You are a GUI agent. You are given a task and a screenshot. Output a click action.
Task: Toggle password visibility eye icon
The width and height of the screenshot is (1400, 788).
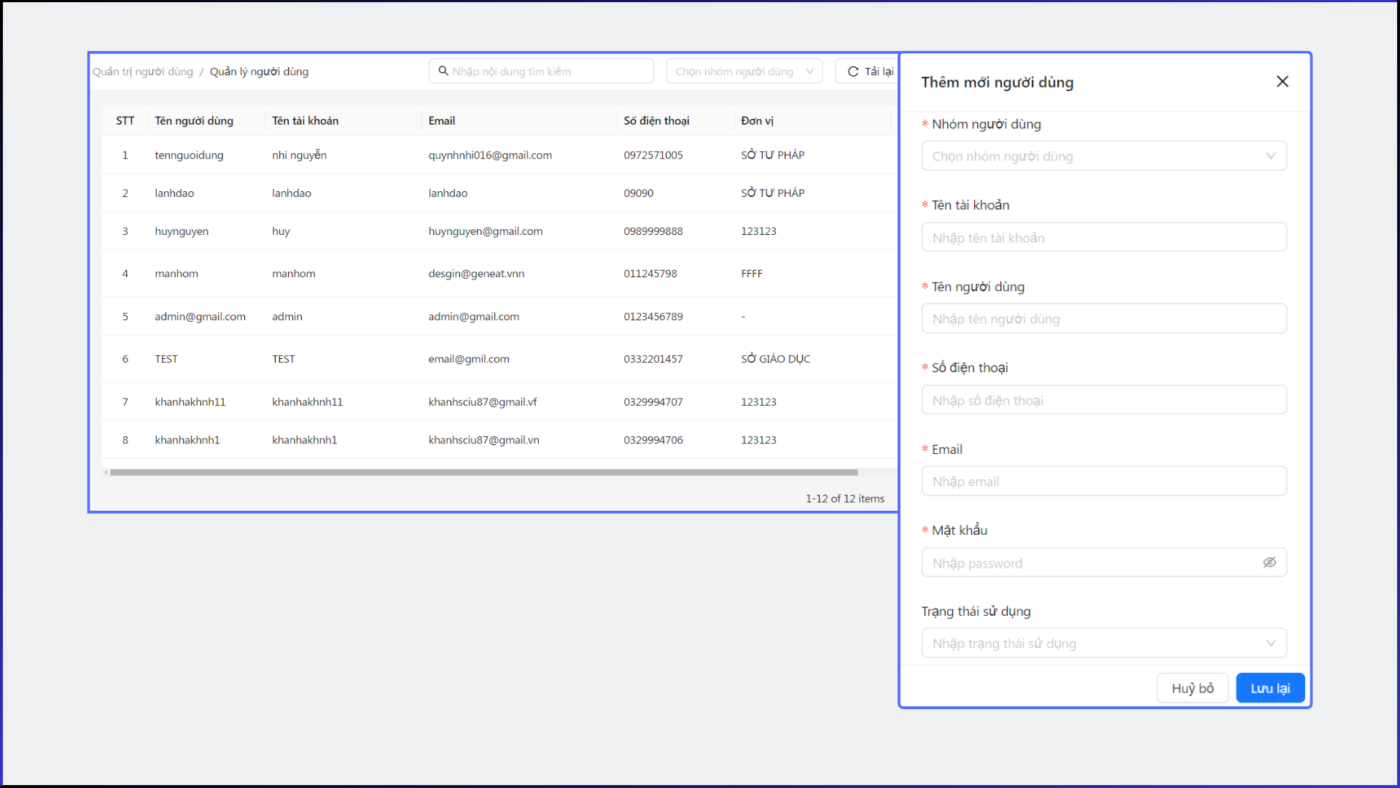[x=1269, y=563]
